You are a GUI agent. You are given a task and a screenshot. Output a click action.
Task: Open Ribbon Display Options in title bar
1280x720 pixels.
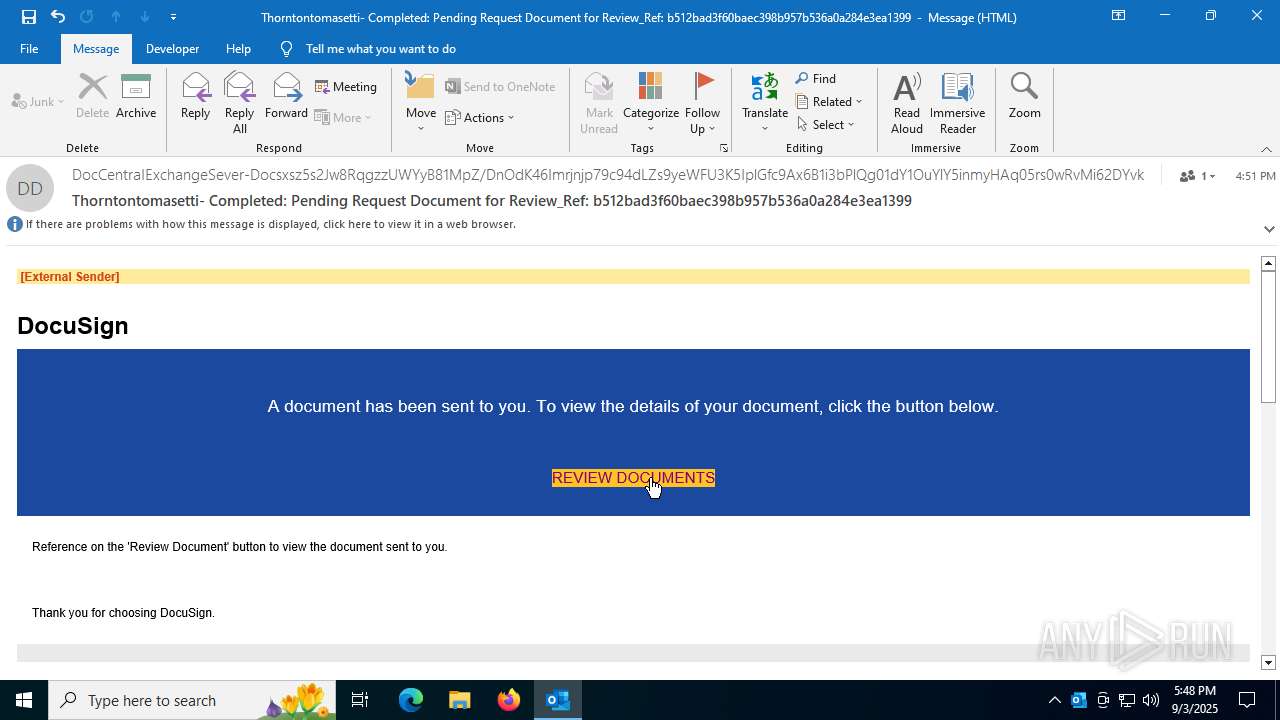pos(1118,16)
